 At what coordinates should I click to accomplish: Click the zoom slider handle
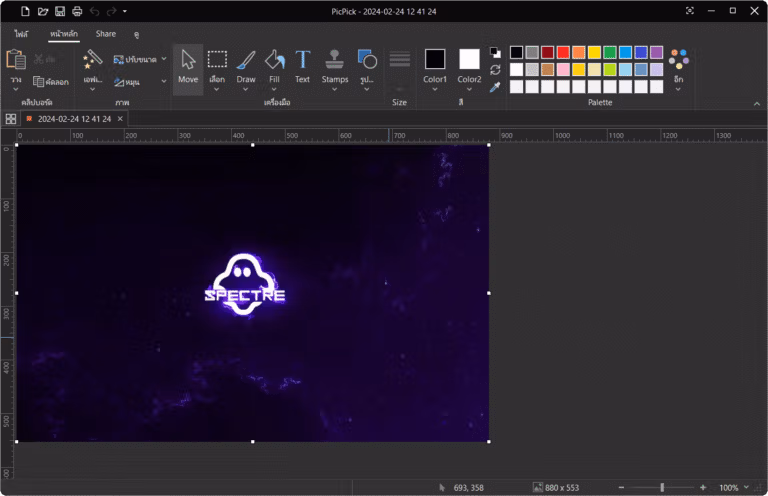point(662,487)
